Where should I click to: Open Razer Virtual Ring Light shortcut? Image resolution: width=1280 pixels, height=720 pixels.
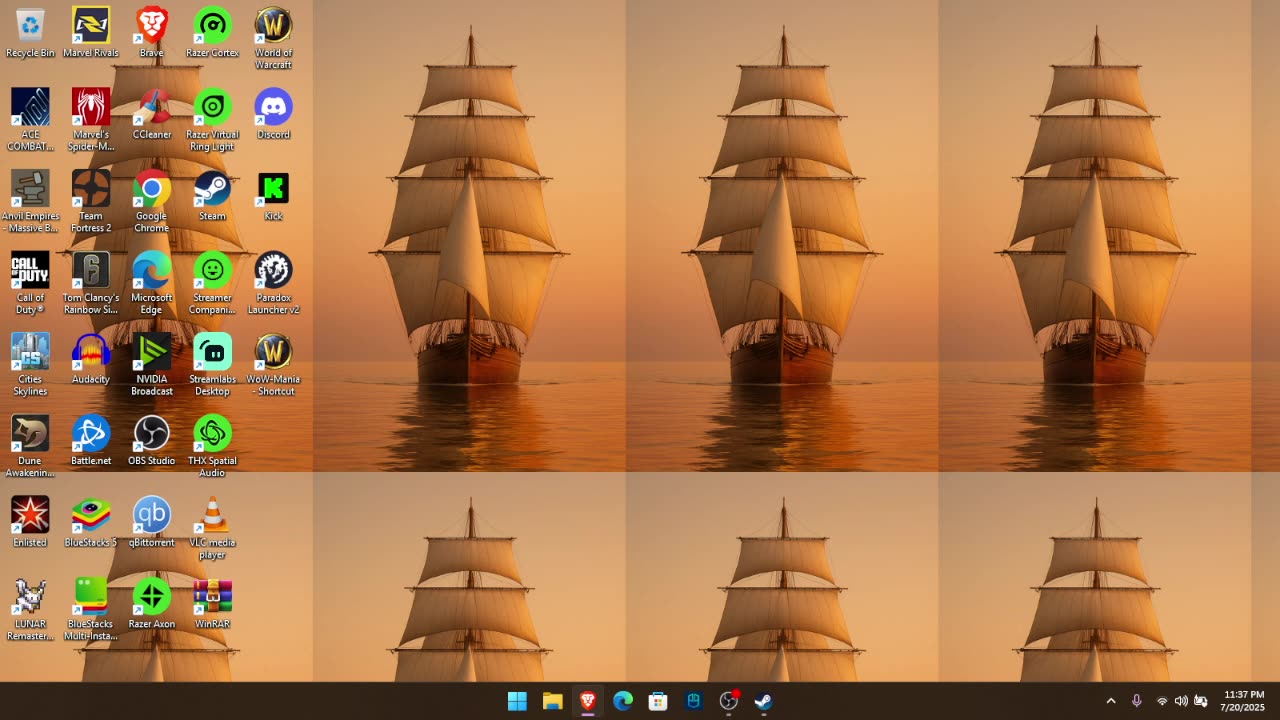[x=212, y=120]
